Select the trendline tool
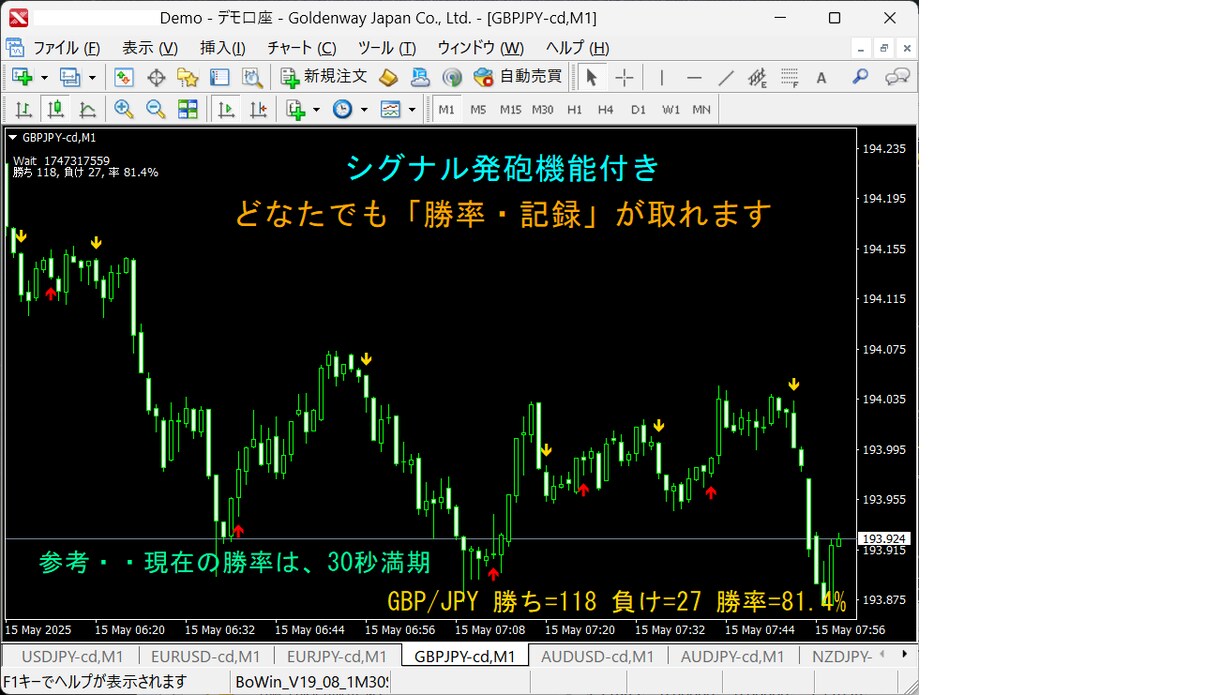Screen dimensions: 1220x695 (x=726, y=77)
